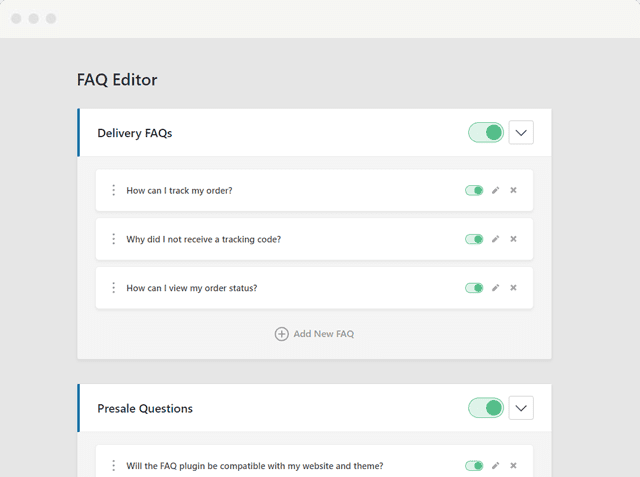Collapse the Delivery FAQs section

tap(521, 133)
